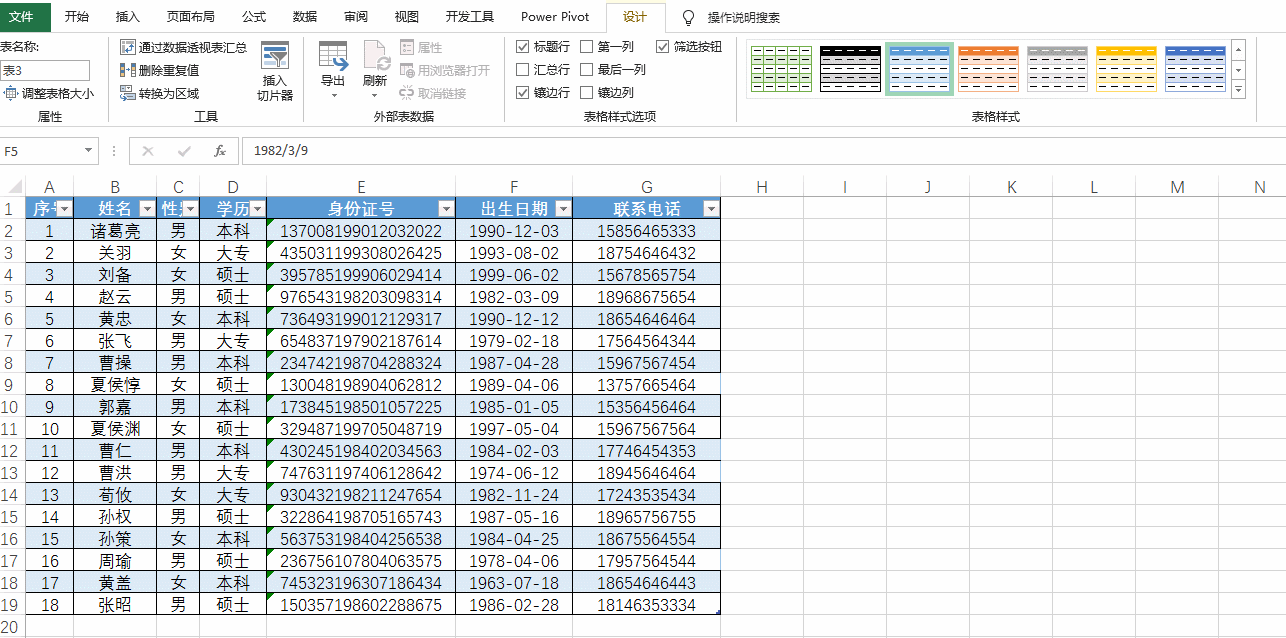Screen dimensions: 1286x638
Task: Click Convert to Range (转换为区域)
Action: (159, 93)
